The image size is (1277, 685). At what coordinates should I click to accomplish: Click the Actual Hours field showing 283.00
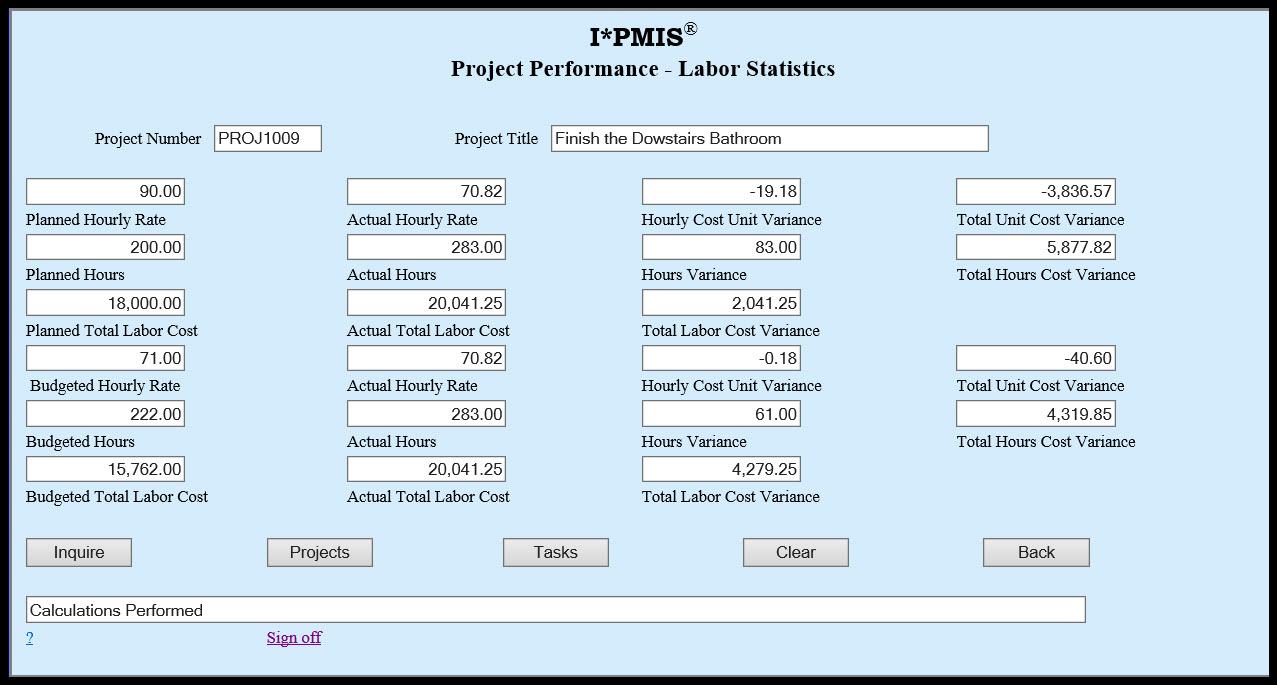(x=426, y=247)
